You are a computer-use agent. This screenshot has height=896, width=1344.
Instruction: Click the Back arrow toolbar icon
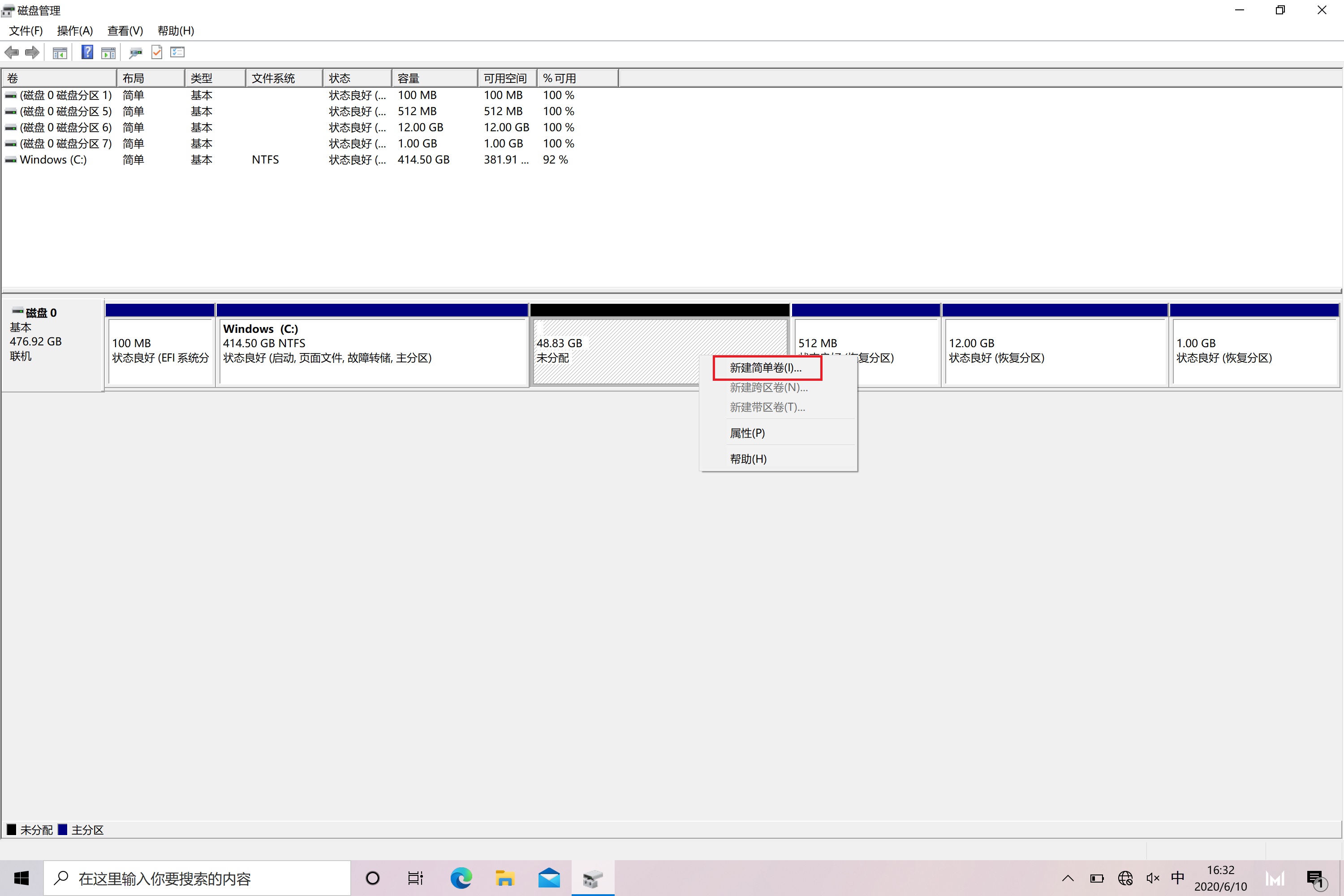[12, 52]
